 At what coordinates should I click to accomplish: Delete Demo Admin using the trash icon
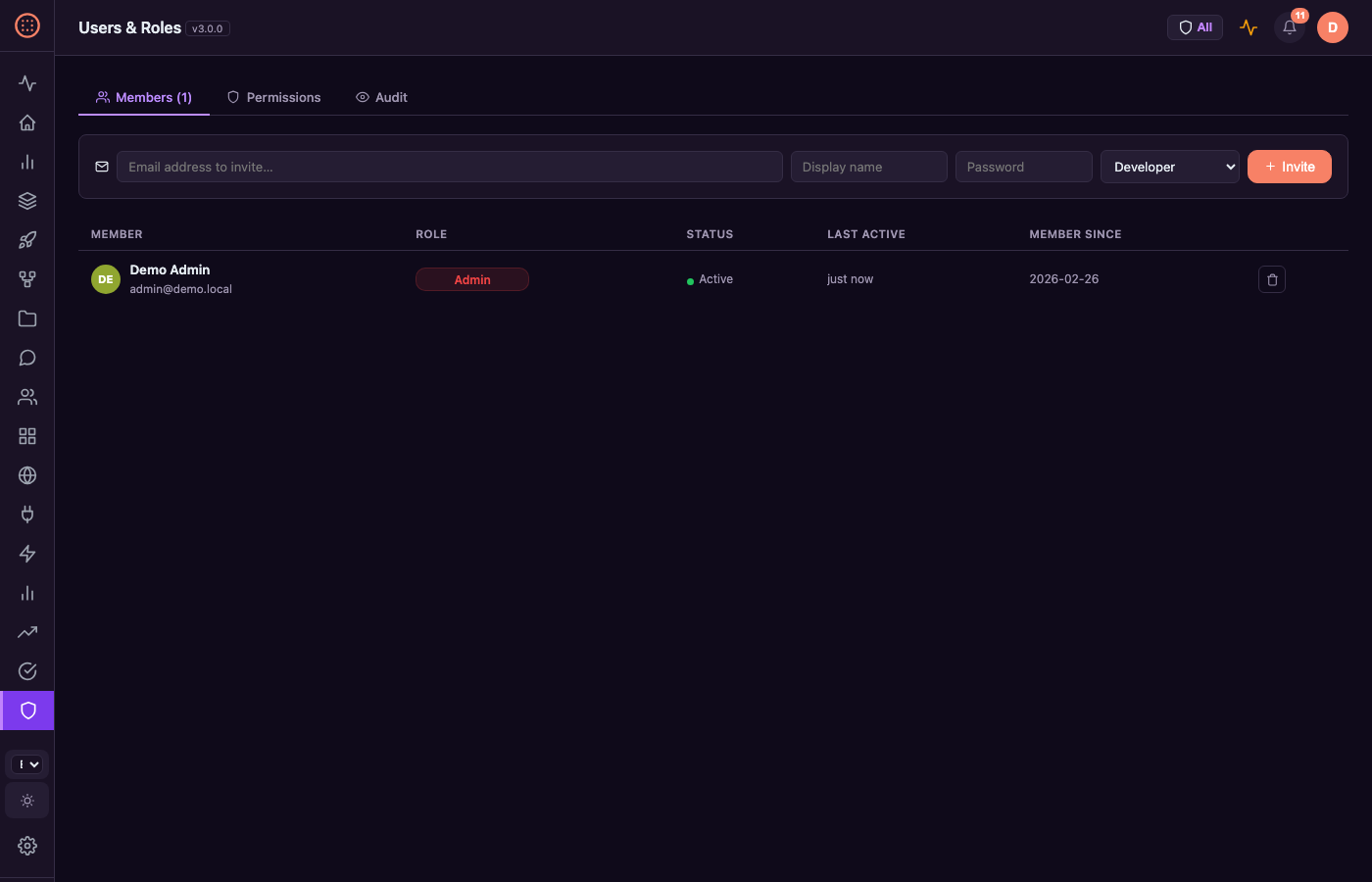1272,279
